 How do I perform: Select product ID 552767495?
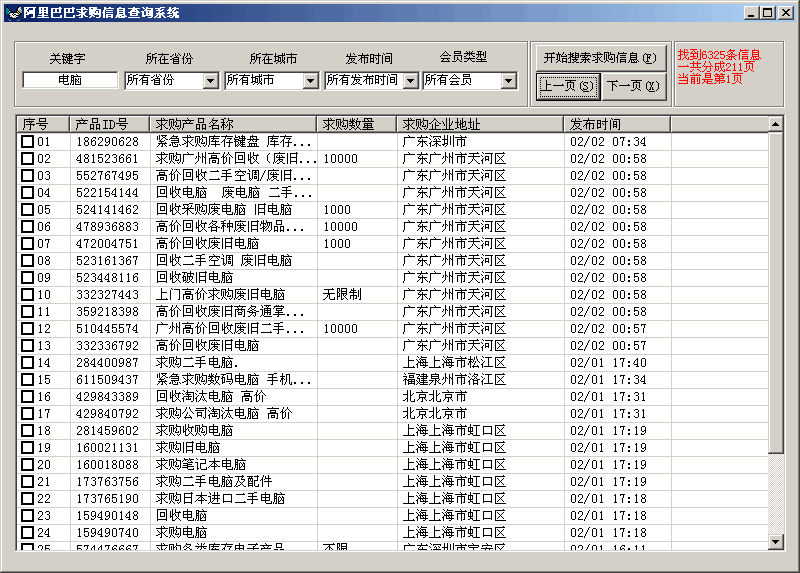[107, 176]
